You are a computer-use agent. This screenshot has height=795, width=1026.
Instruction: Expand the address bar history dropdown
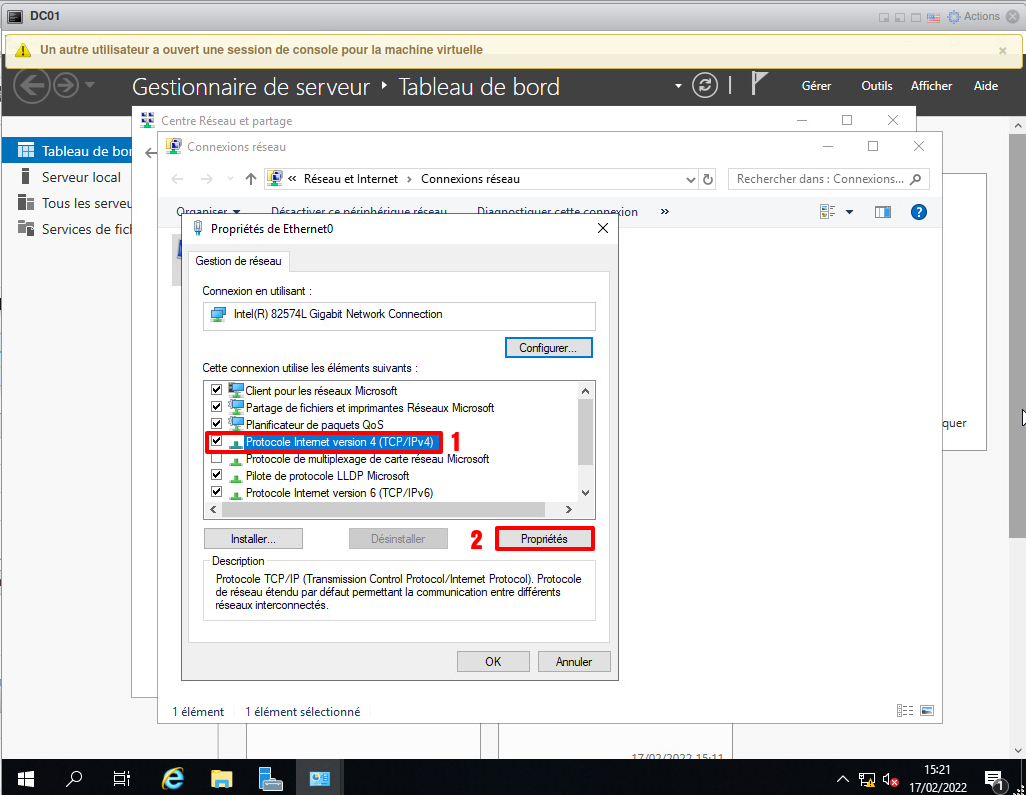690,180
